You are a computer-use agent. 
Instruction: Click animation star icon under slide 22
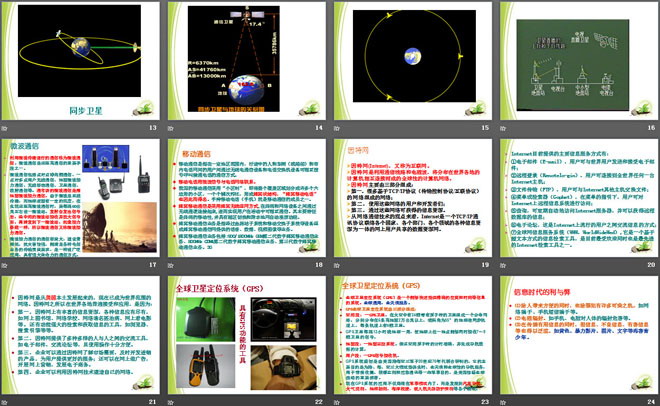(x=170, y=402)
